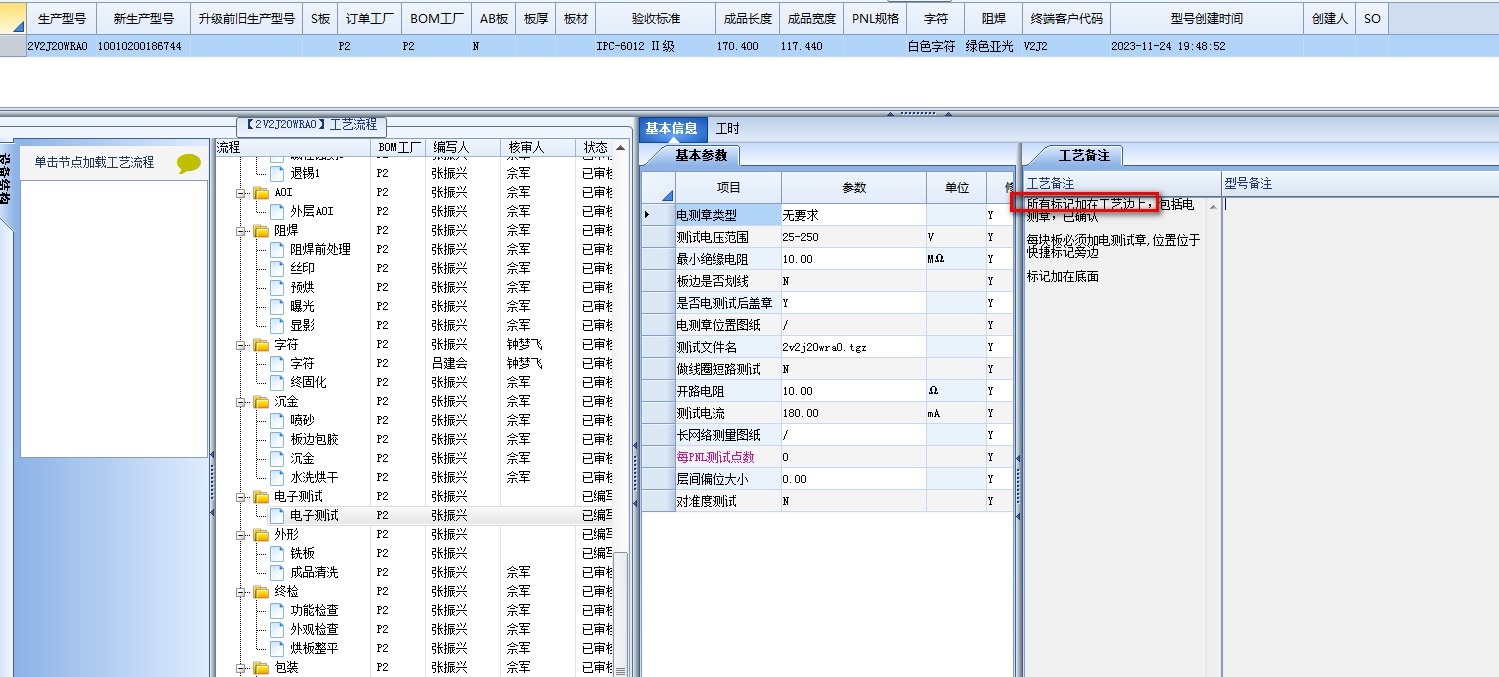Click the 包装 folder icon

[262, 668]
